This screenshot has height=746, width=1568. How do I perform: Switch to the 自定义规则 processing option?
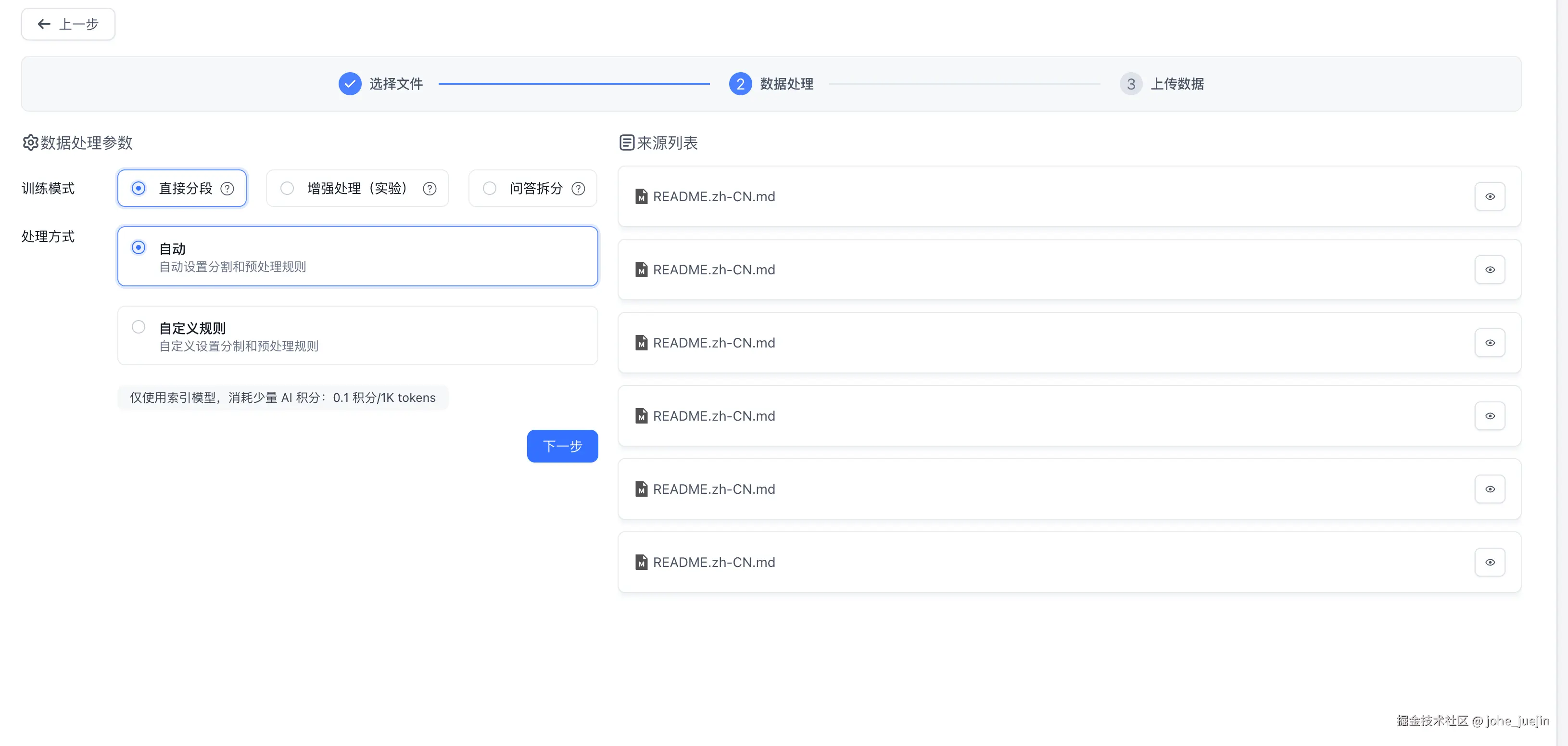coord(139,327)
